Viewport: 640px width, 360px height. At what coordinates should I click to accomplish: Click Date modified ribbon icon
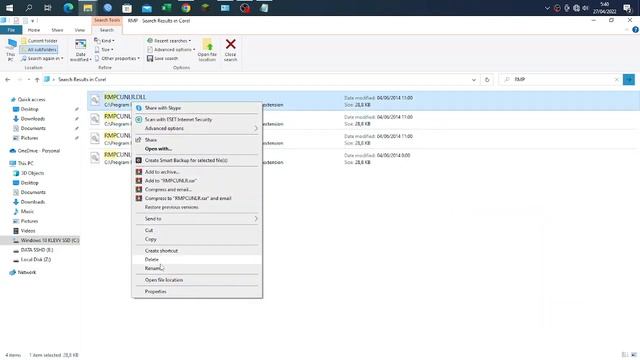[80, 44]
